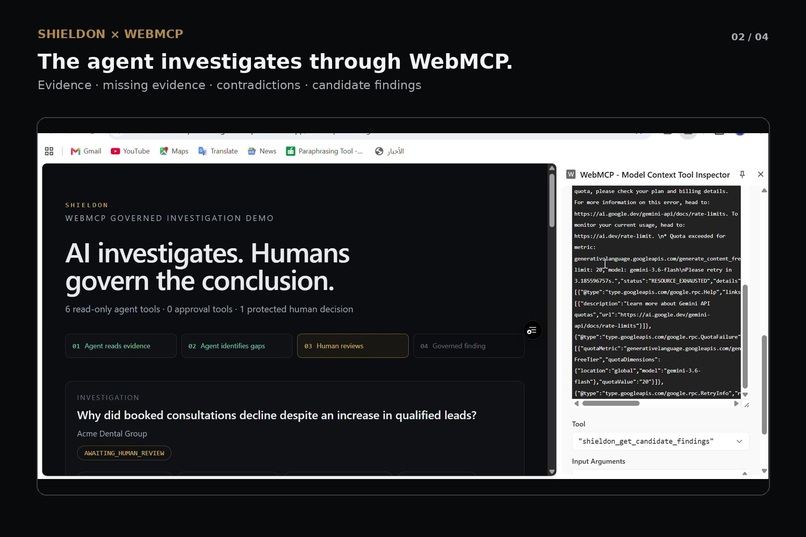Open the Arabic news globe bookmark
This screenshot has width=806, height=537.
coord(390,151)
